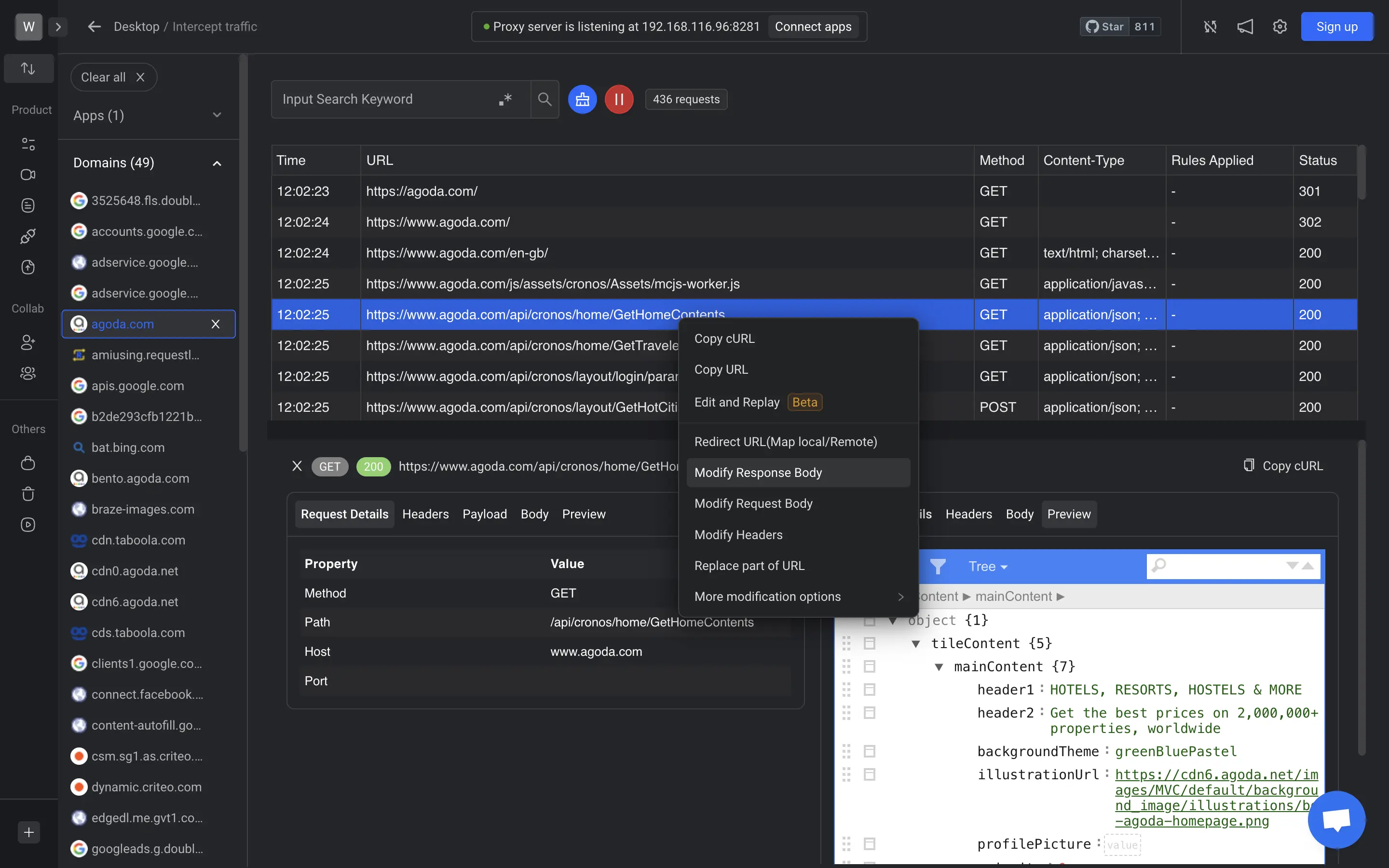
Task: Collapse the Domains (49) section
Action: coord(148,163)
